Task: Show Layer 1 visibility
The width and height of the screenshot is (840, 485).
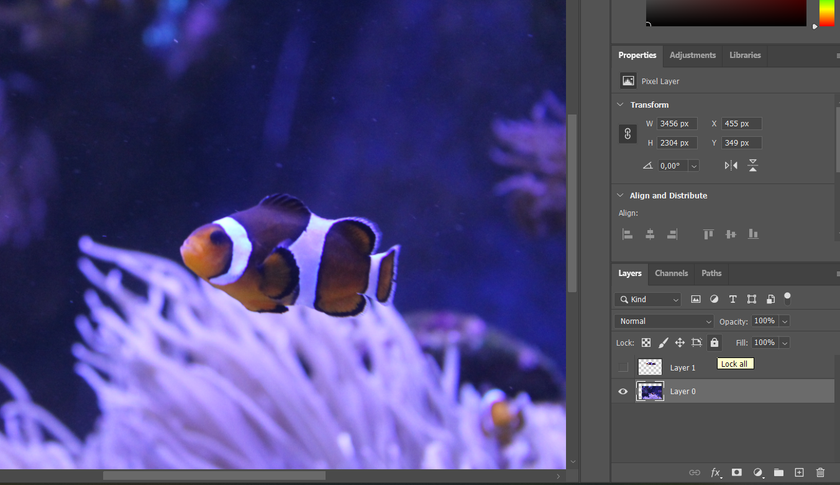Action: (622, 368)
